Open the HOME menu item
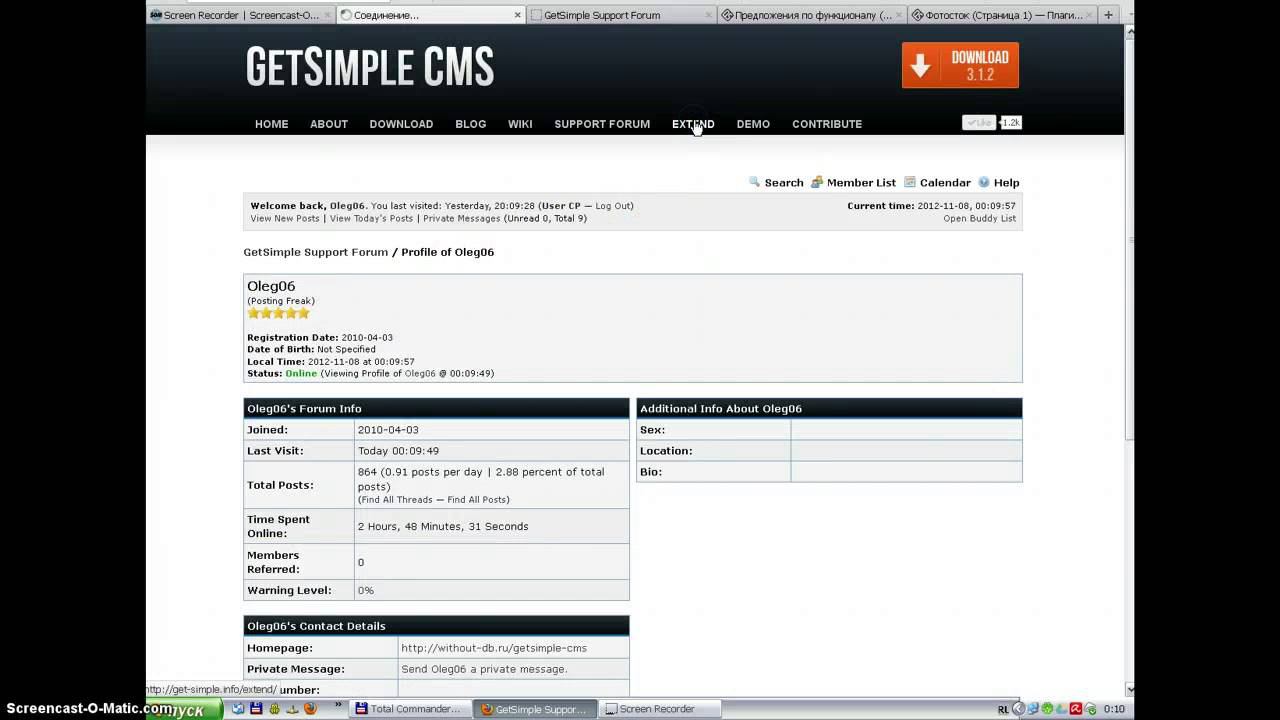Screen dimensions: 1280x720 click(271, 124)
